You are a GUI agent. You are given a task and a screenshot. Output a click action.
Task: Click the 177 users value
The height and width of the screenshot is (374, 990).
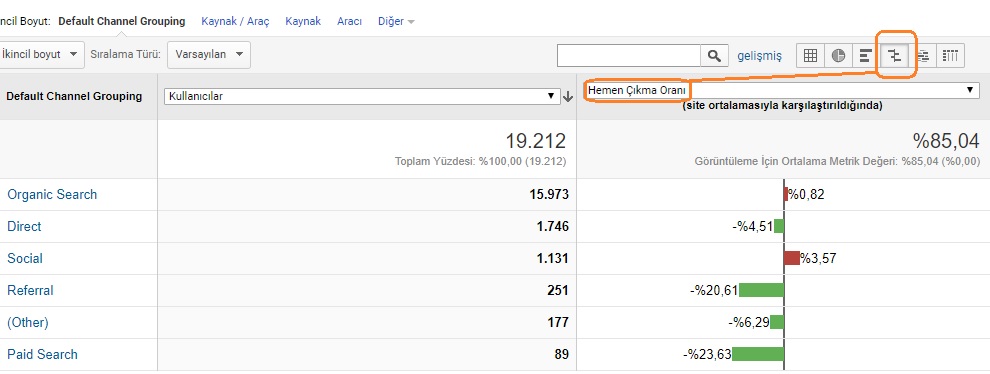(x=558, y=323)
